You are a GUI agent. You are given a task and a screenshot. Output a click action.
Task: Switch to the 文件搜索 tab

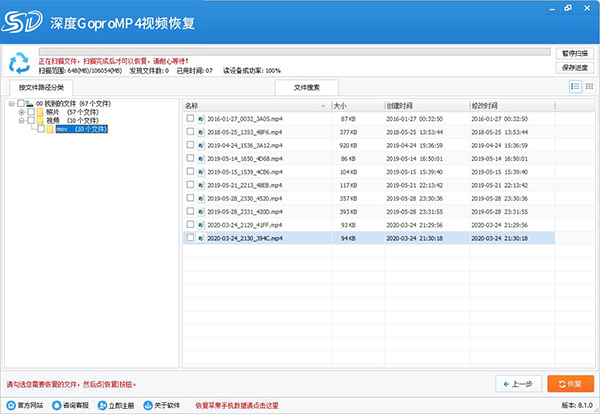pos(306,88)
